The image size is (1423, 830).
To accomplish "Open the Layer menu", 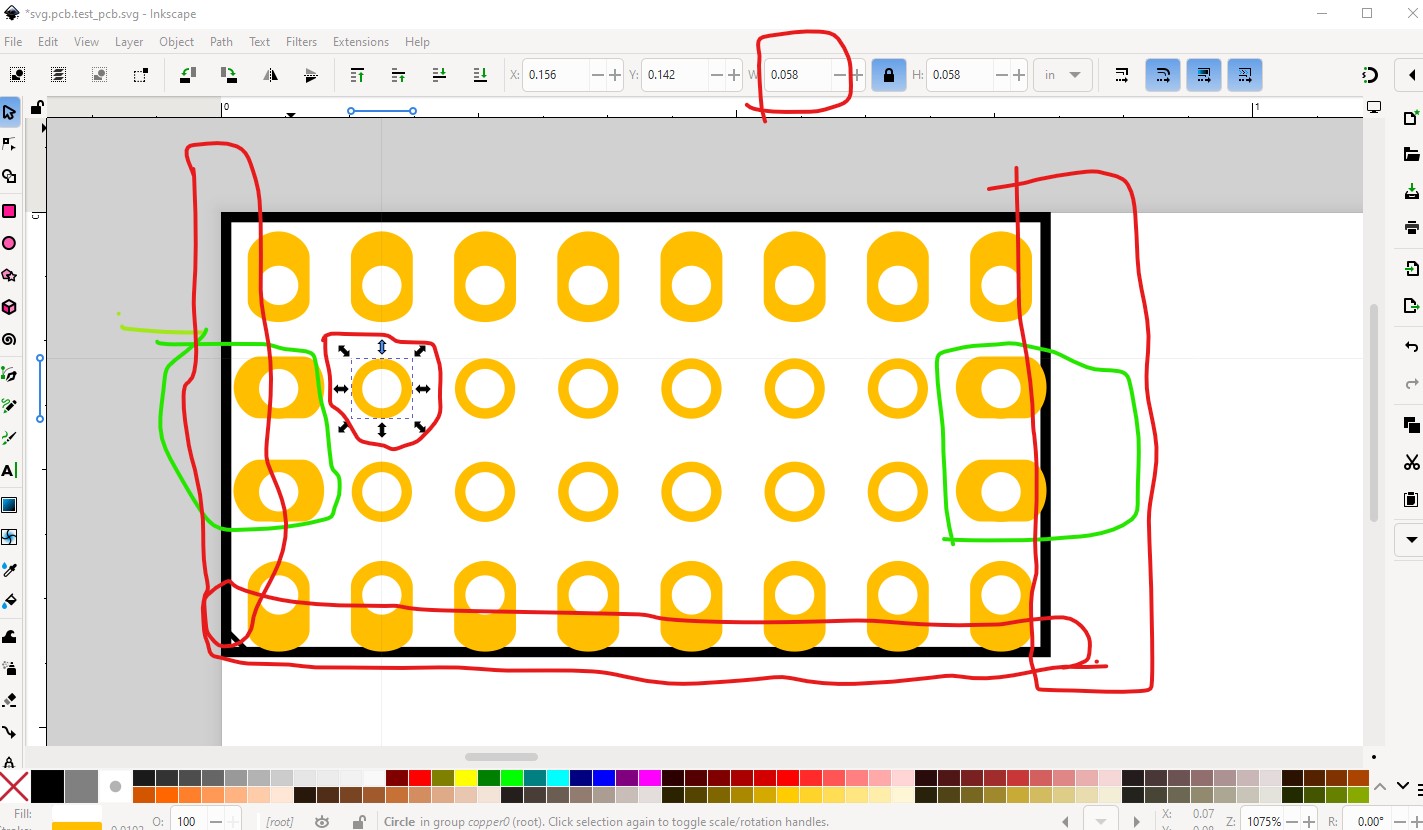I will [x=129, y=42].
